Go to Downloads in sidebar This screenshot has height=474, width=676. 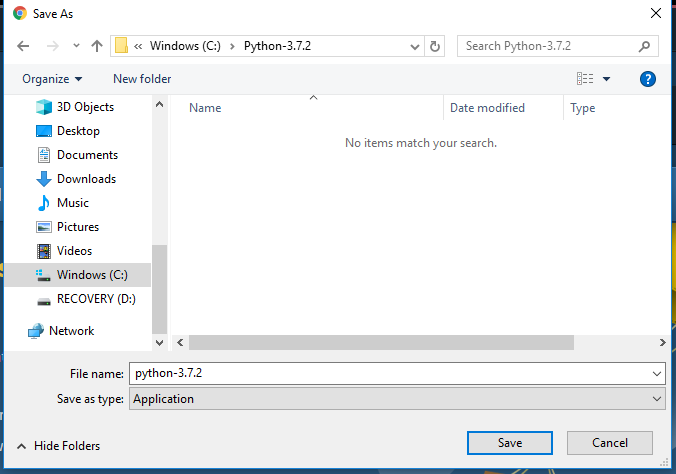86,179
